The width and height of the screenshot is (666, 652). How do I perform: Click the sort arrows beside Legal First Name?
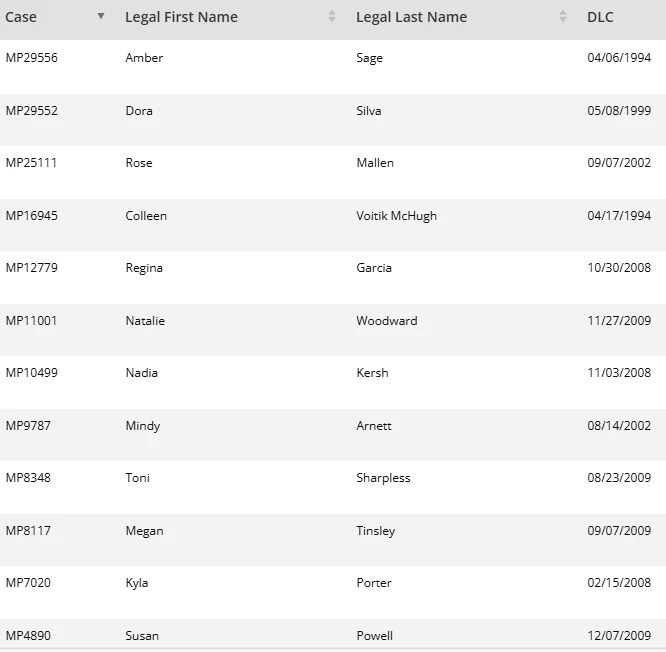[x=332, y=17]
